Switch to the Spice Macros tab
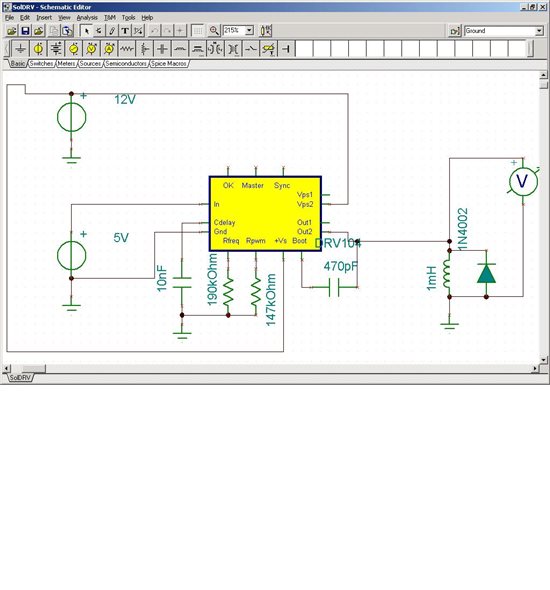This screenshot has width=550, height=590. coord(169,64)
